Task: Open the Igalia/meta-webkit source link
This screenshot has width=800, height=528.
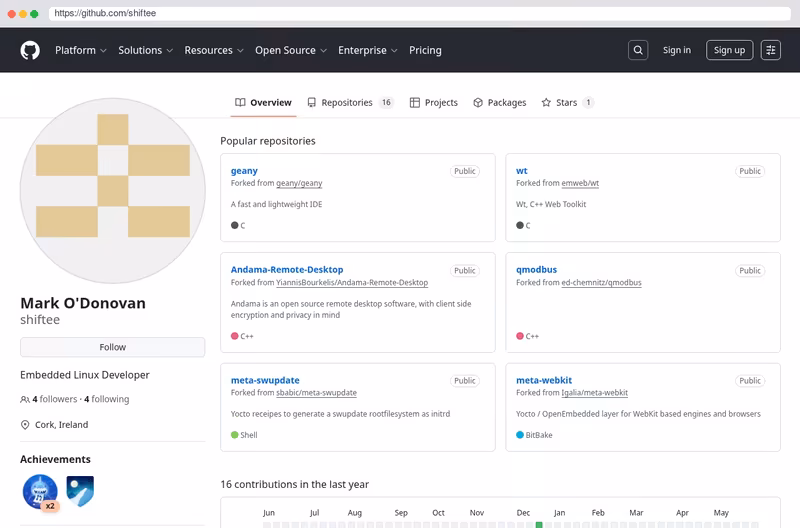Action: [x=594, y=393]
